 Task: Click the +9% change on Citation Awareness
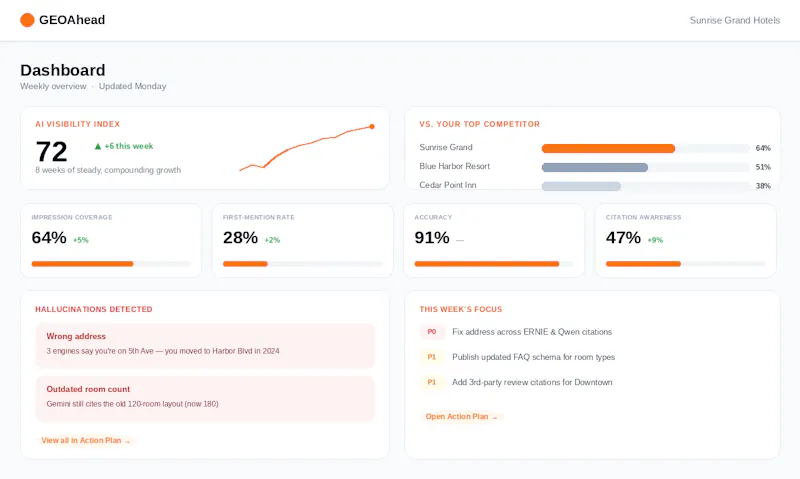pyautogui.click(x=655, y=240)
